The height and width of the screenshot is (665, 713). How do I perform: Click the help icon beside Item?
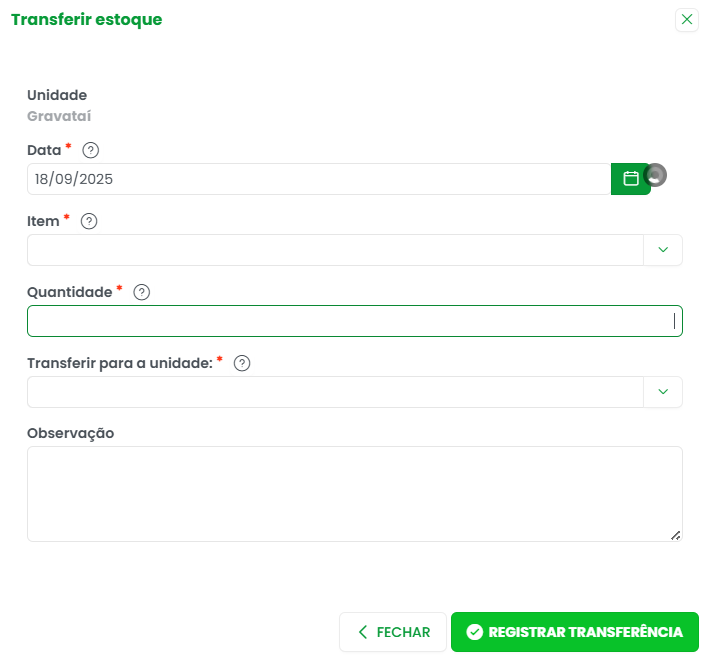89,221
